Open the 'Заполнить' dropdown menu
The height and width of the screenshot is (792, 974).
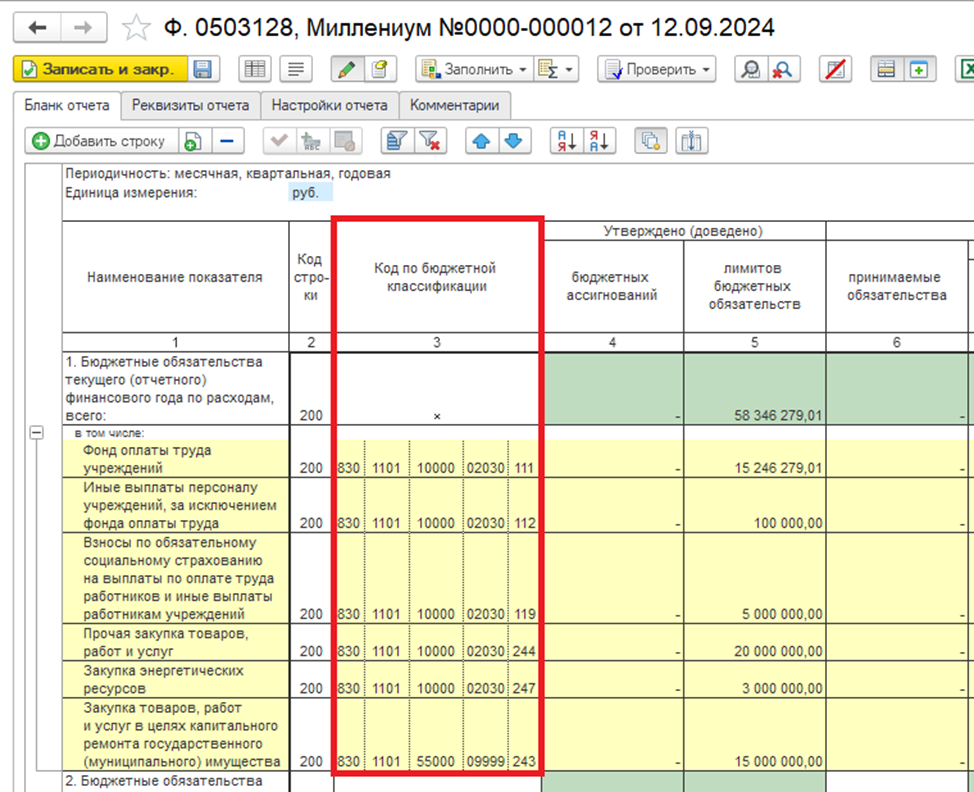[x=475, y=69]
